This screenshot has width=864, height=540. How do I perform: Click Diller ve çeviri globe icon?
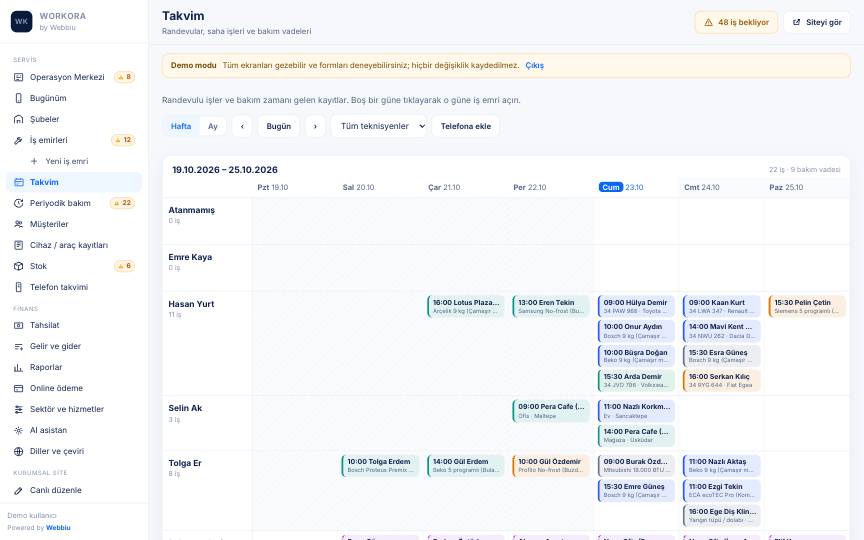18,451
